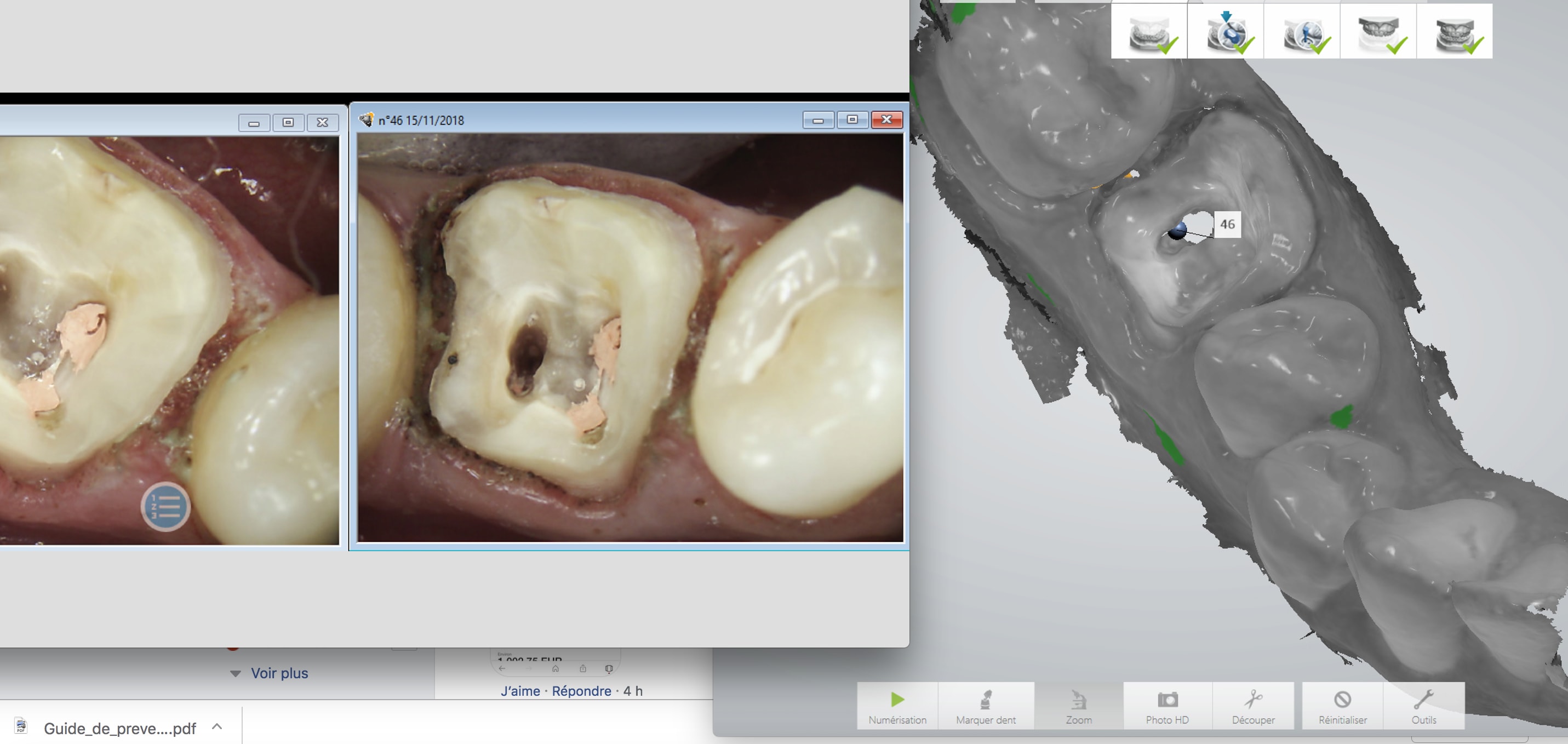This screenshot has height=744, width=1568.
Task: Open the download options chevron for Guide_de_preve pdf
Action: [x=218, y=727]
